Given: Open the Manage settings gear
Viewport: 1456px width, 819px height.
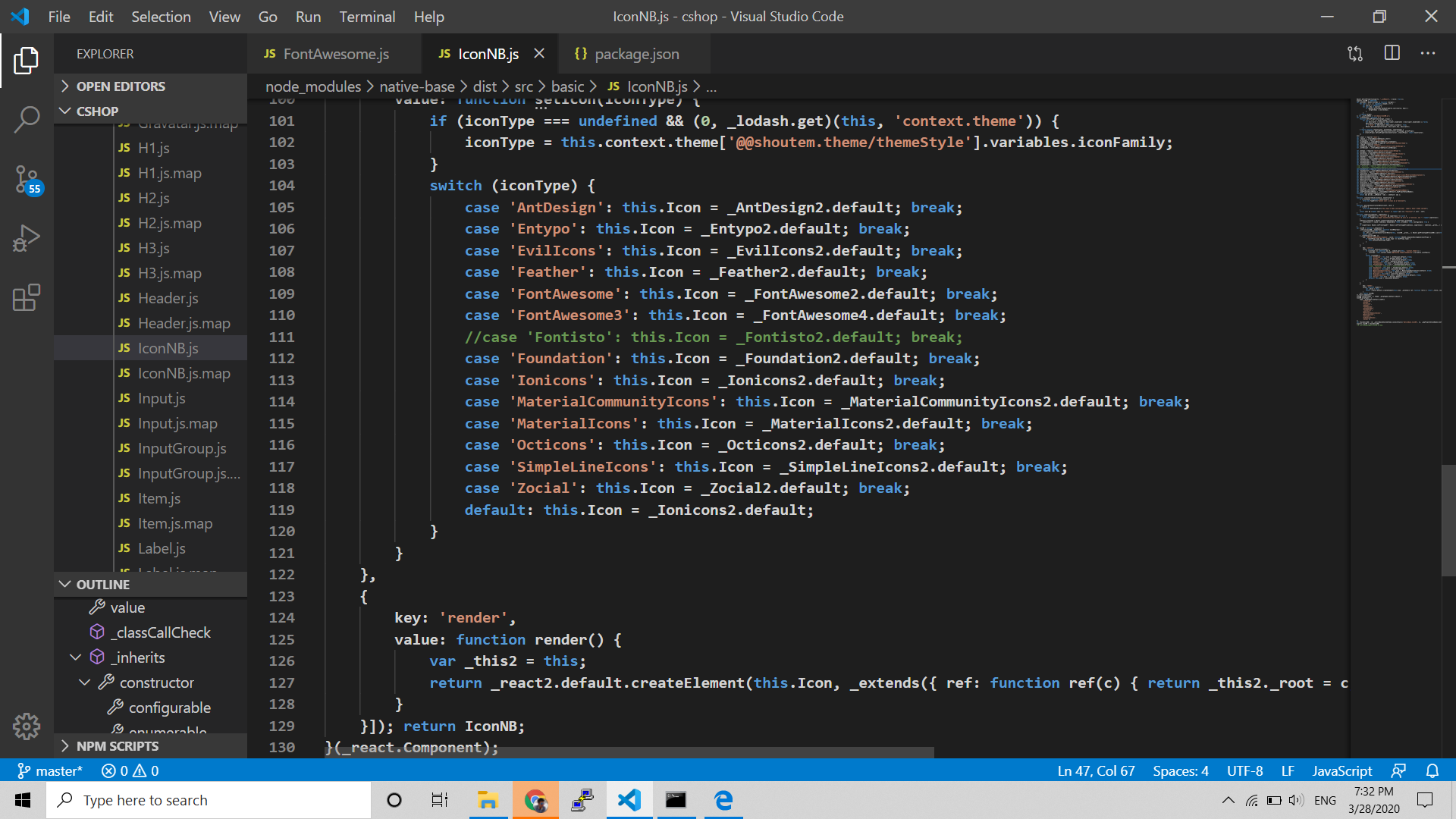Looking at the screenshot, I should [x=27, y=726].
